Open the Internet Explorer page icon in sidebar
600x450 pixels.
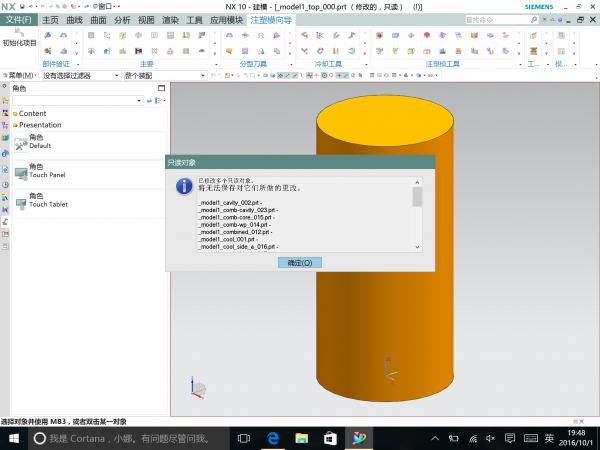5,169
